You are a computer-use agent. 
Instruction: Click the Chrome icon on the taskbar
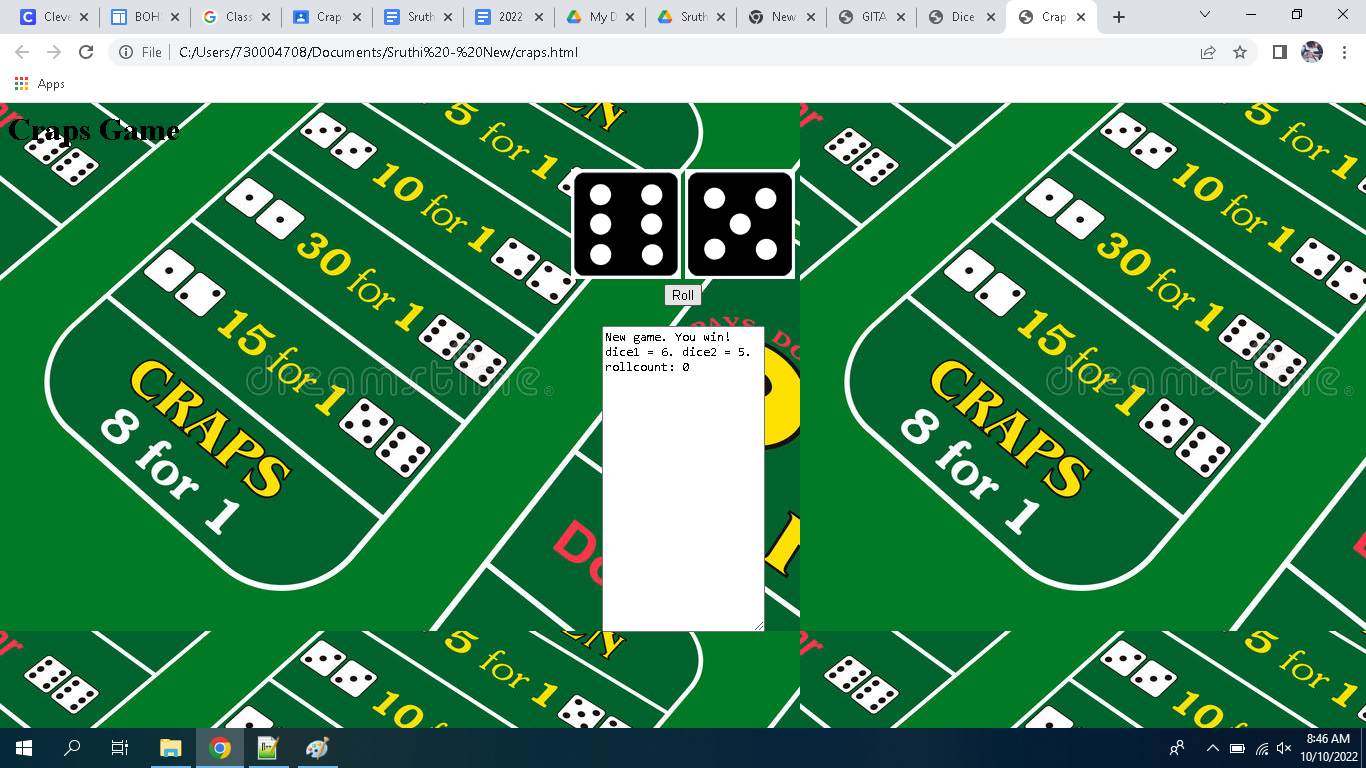(220, 748)
